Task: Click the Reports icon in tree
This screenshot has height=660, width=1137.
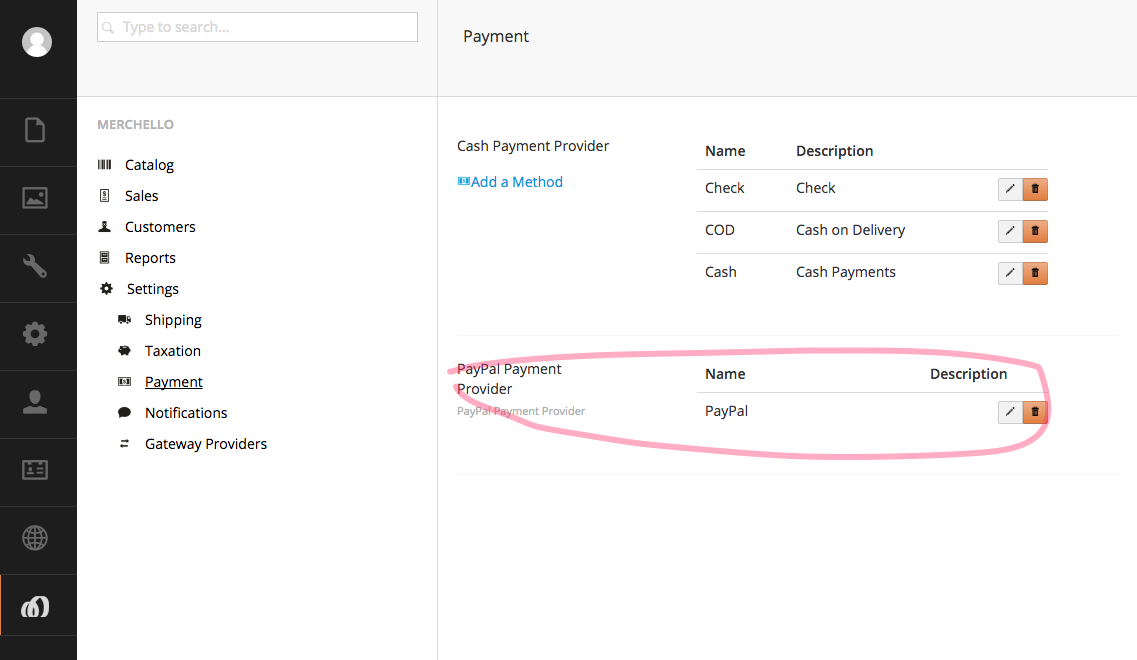Action: [x=104, y=257]
